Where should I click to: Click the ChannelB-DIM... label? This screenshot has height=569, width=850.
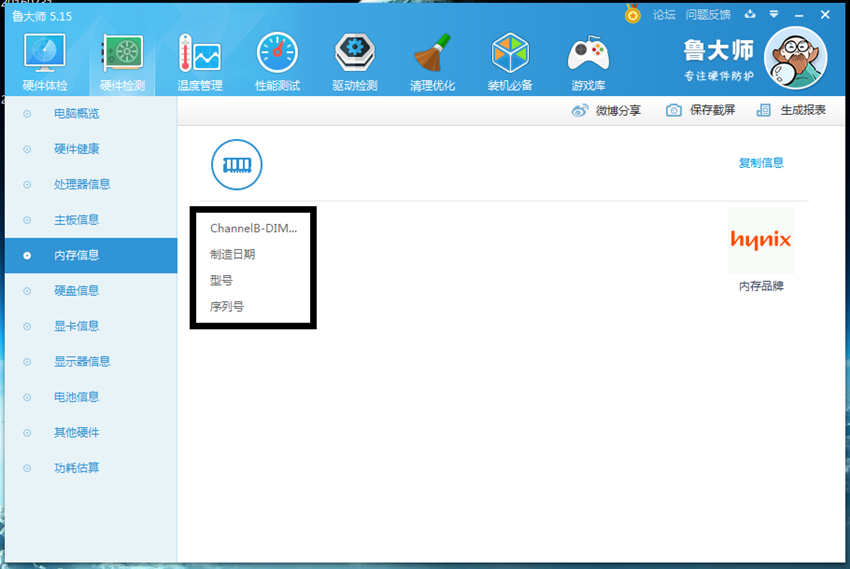(253, 229)
